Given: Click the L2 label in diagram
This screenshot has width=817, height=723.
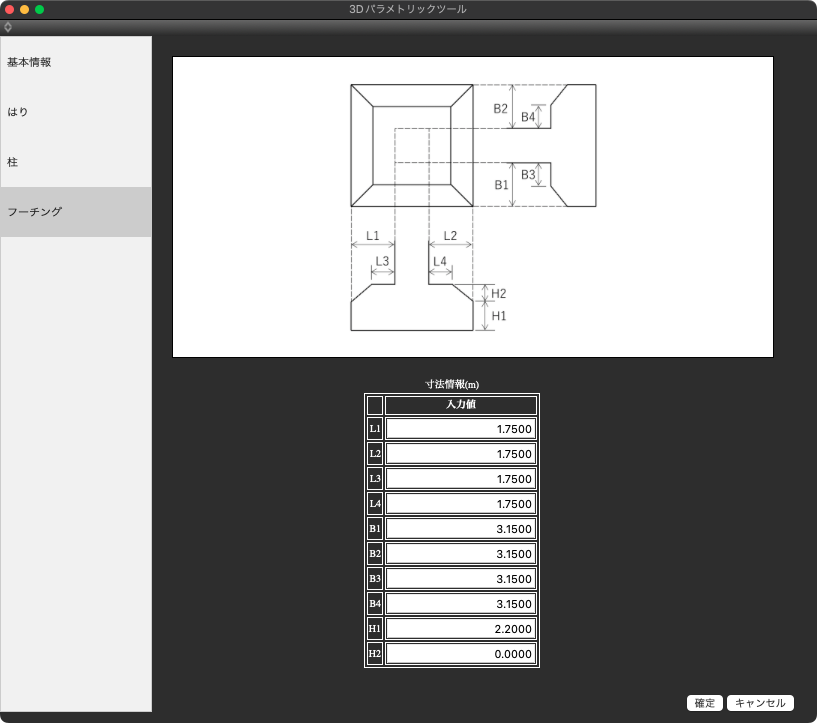Looking at the screenshot, I should tap(450, 235).
